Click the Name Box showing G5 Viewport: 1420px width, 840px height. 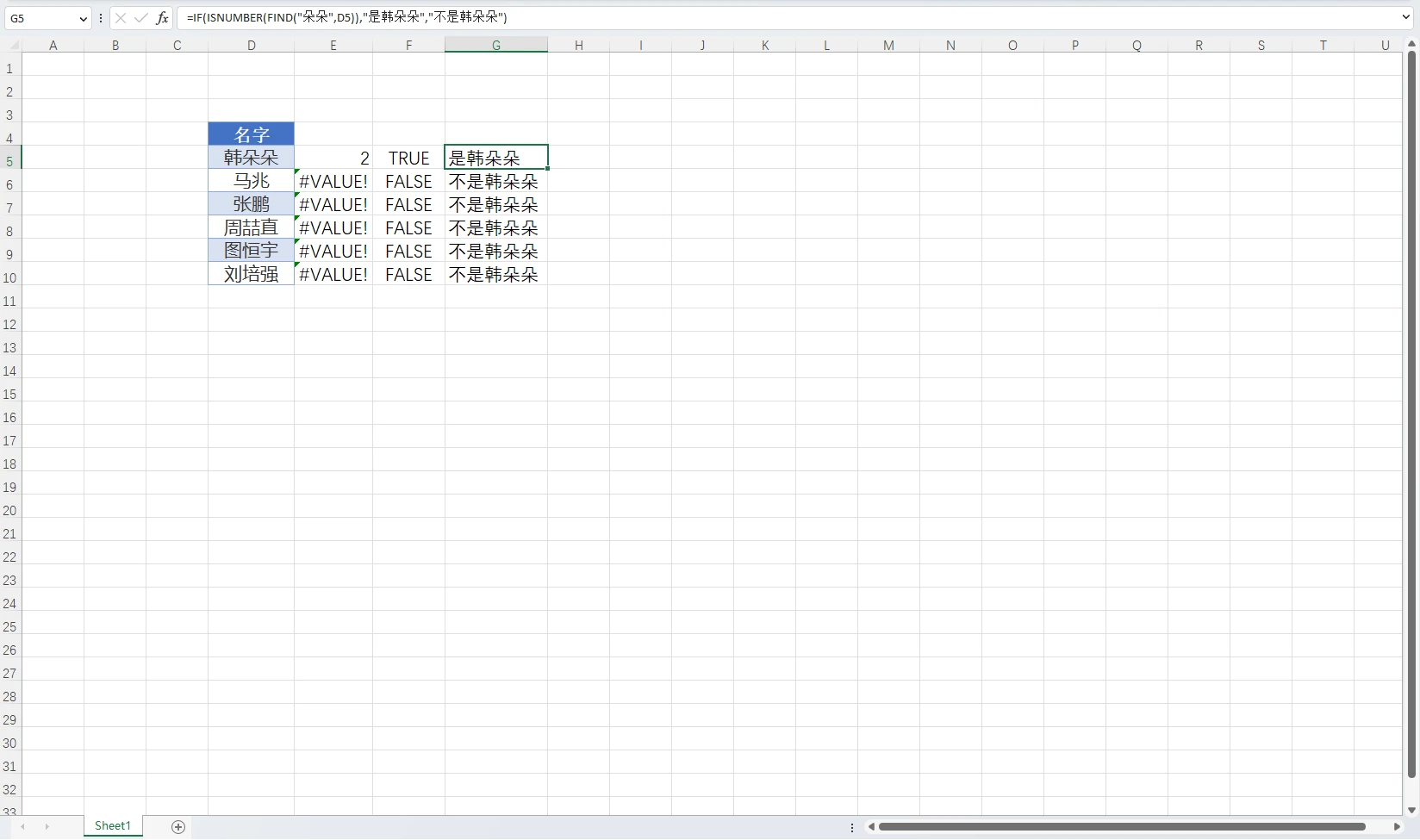(x=41, y=18)
